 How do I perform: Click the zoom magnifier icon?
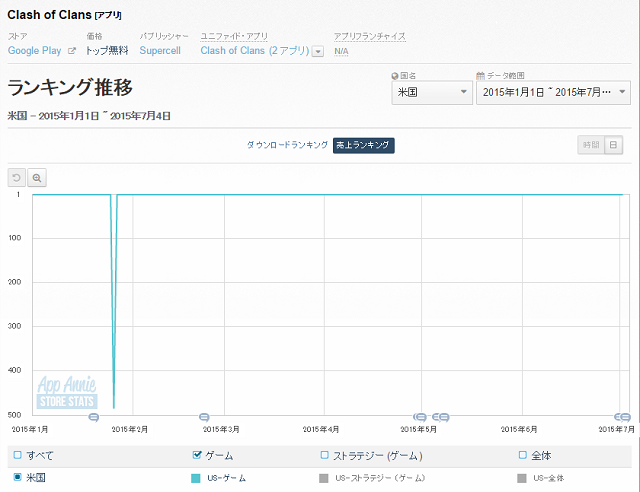[x=37, y=178]
